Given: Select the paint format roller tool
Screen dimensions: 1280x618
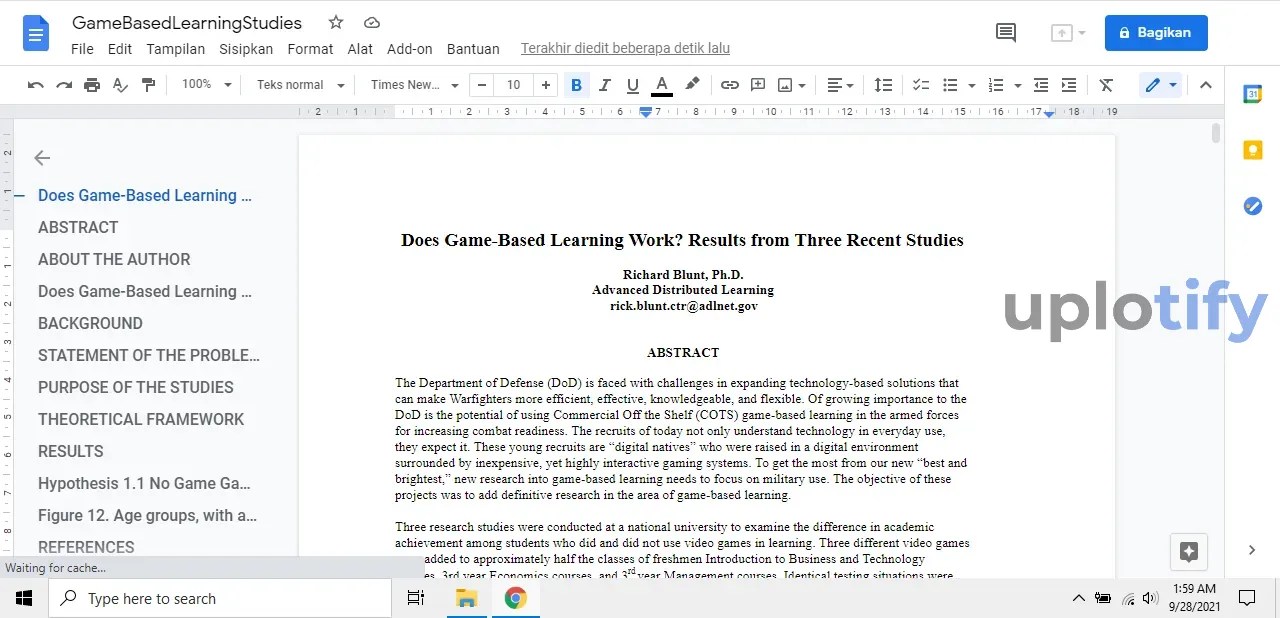Looking at the screenshot, I should 148,85.
